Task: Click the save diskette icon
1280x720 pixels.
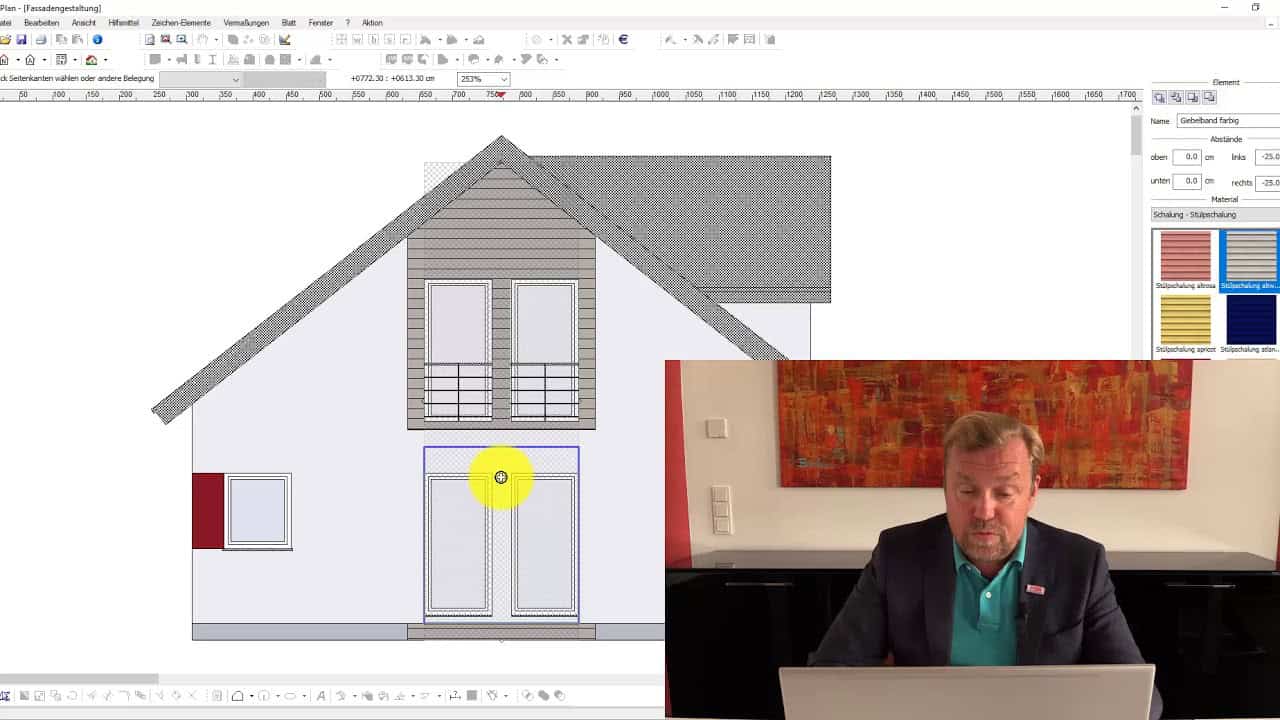Action: tap(21, 40)
